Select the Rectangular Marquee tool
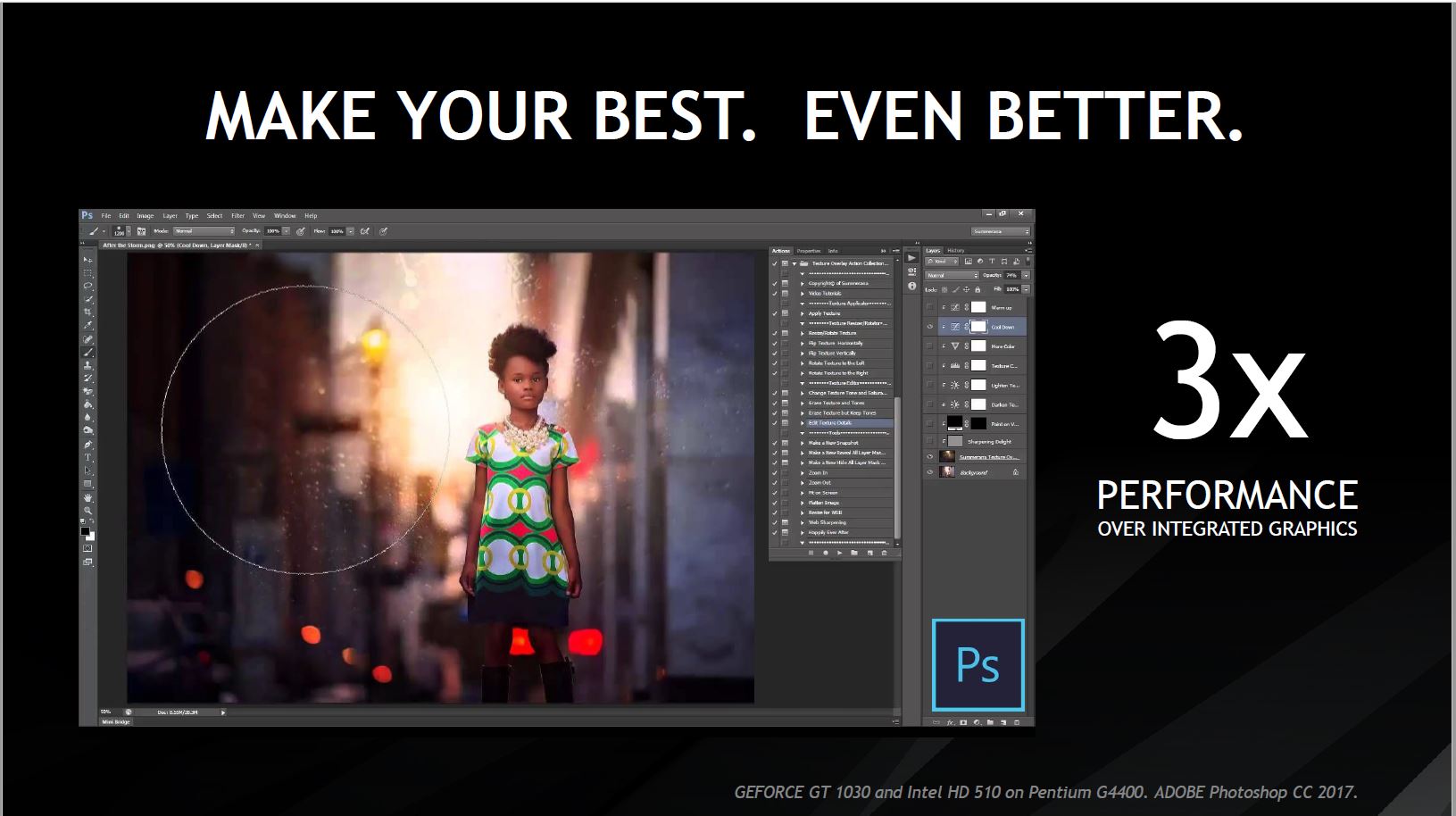Viewport: 1456px width, 816px height. pos(87,273)
